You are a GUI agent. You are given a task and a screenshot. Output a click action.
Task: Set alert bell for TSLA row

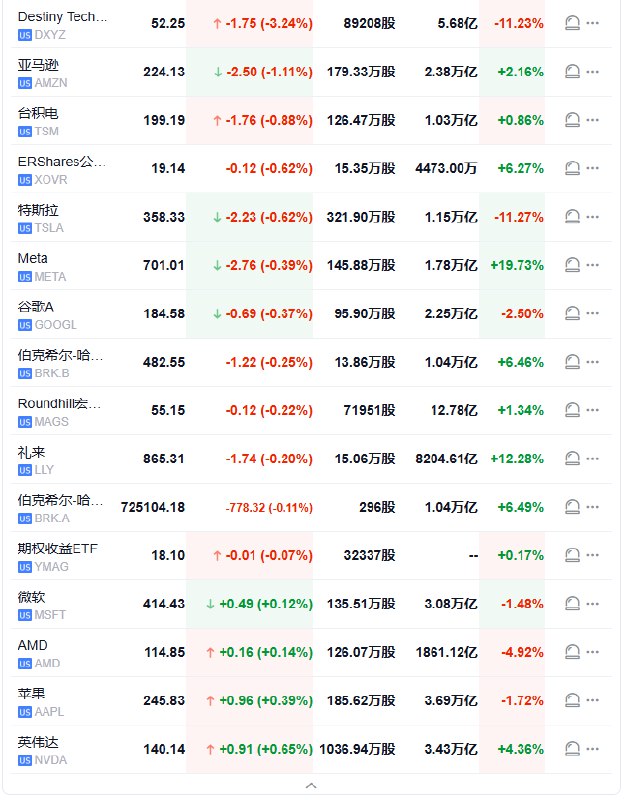tap(572, 217)
